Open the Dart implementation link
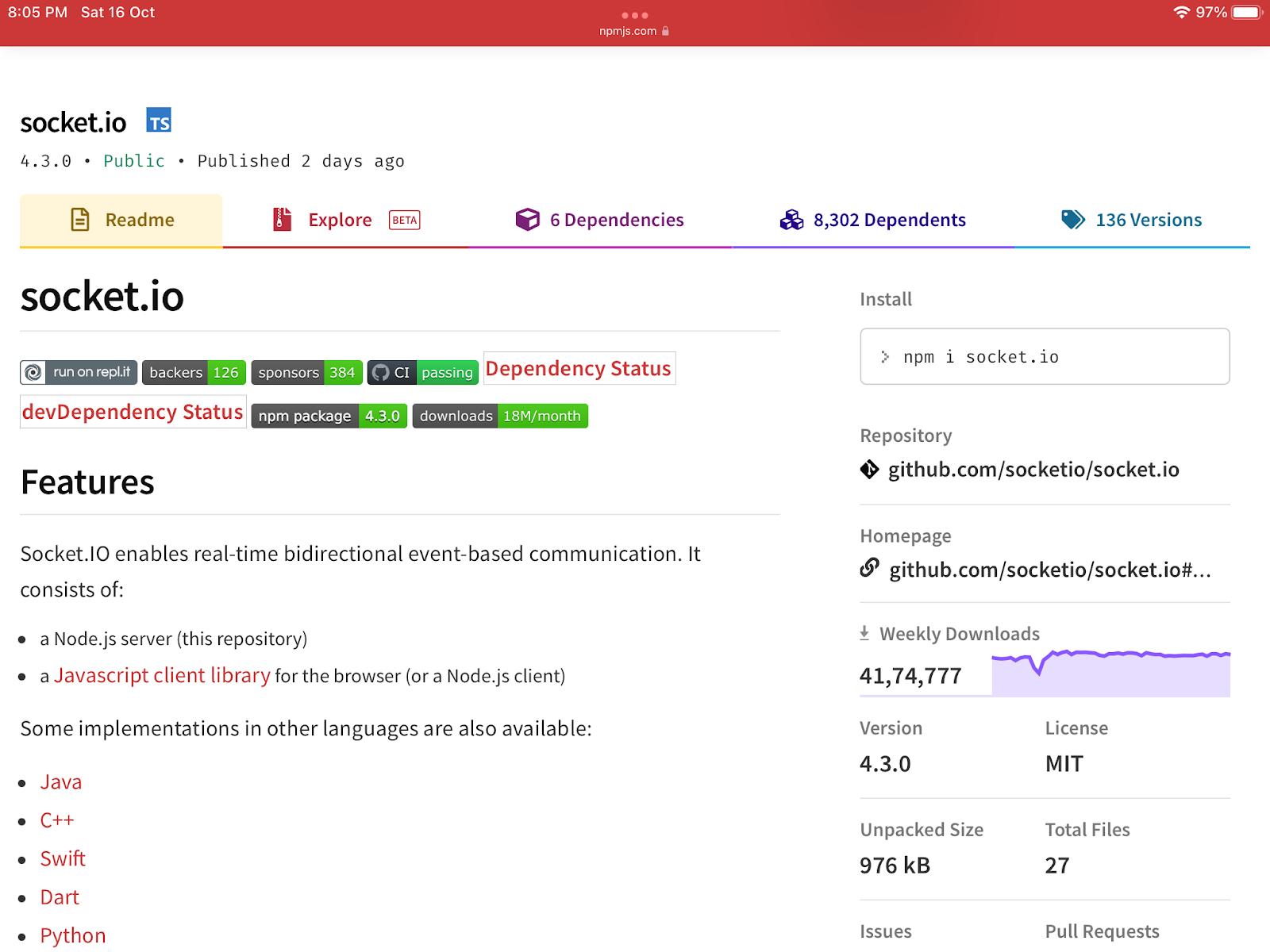The width and height of the screenshot is (1270, 952). (x=60, y=897)
